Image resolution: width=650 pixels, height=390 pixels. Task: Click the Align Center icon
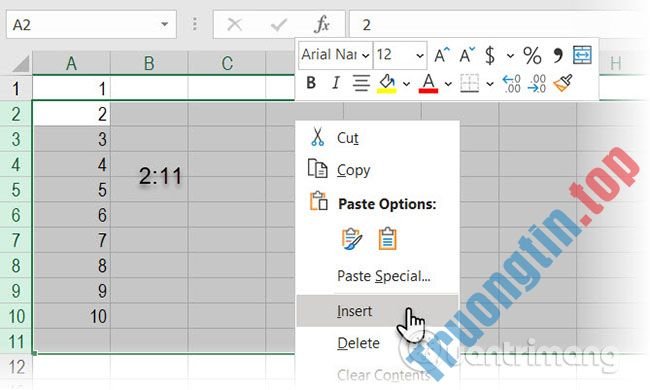coord(361,83)
